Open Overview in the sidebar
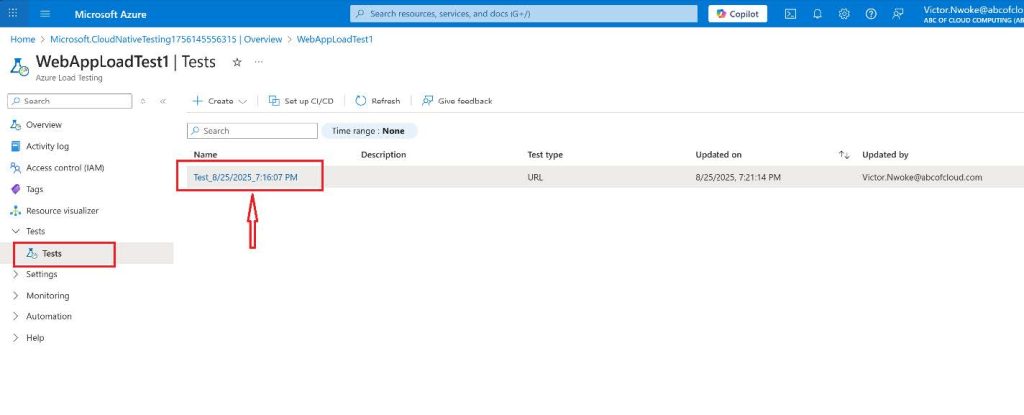1024x415 pixels. [44, 125]
